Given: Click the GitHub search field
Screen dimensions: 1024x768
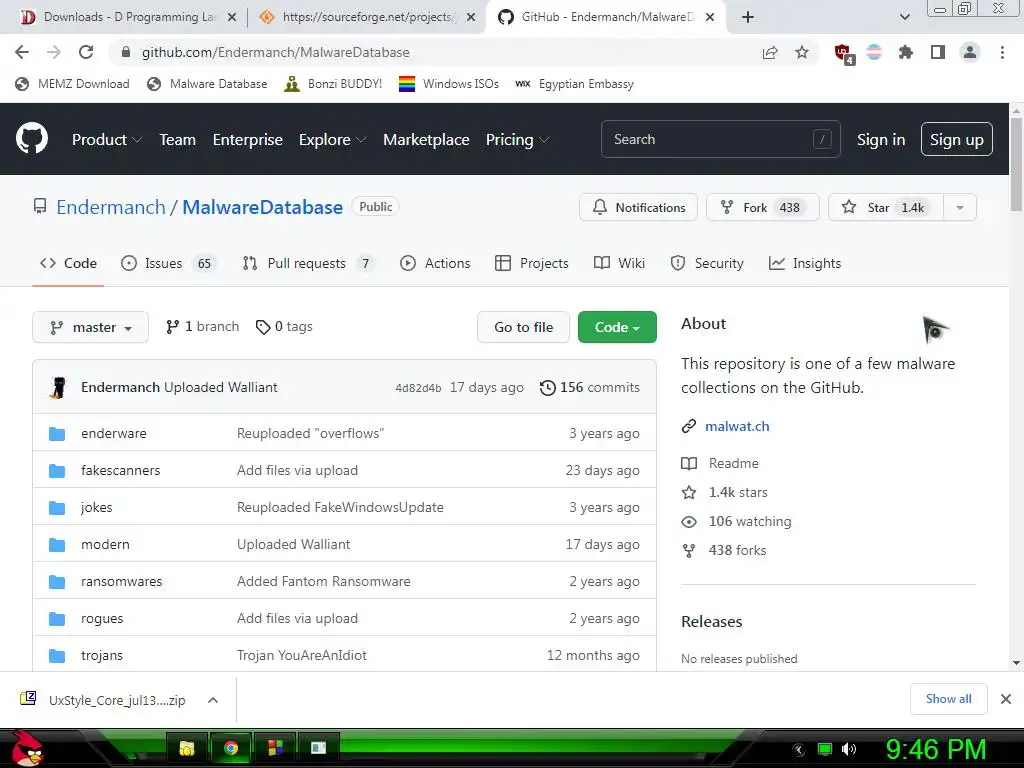Looking at the screenshot, I should point(720,139).
